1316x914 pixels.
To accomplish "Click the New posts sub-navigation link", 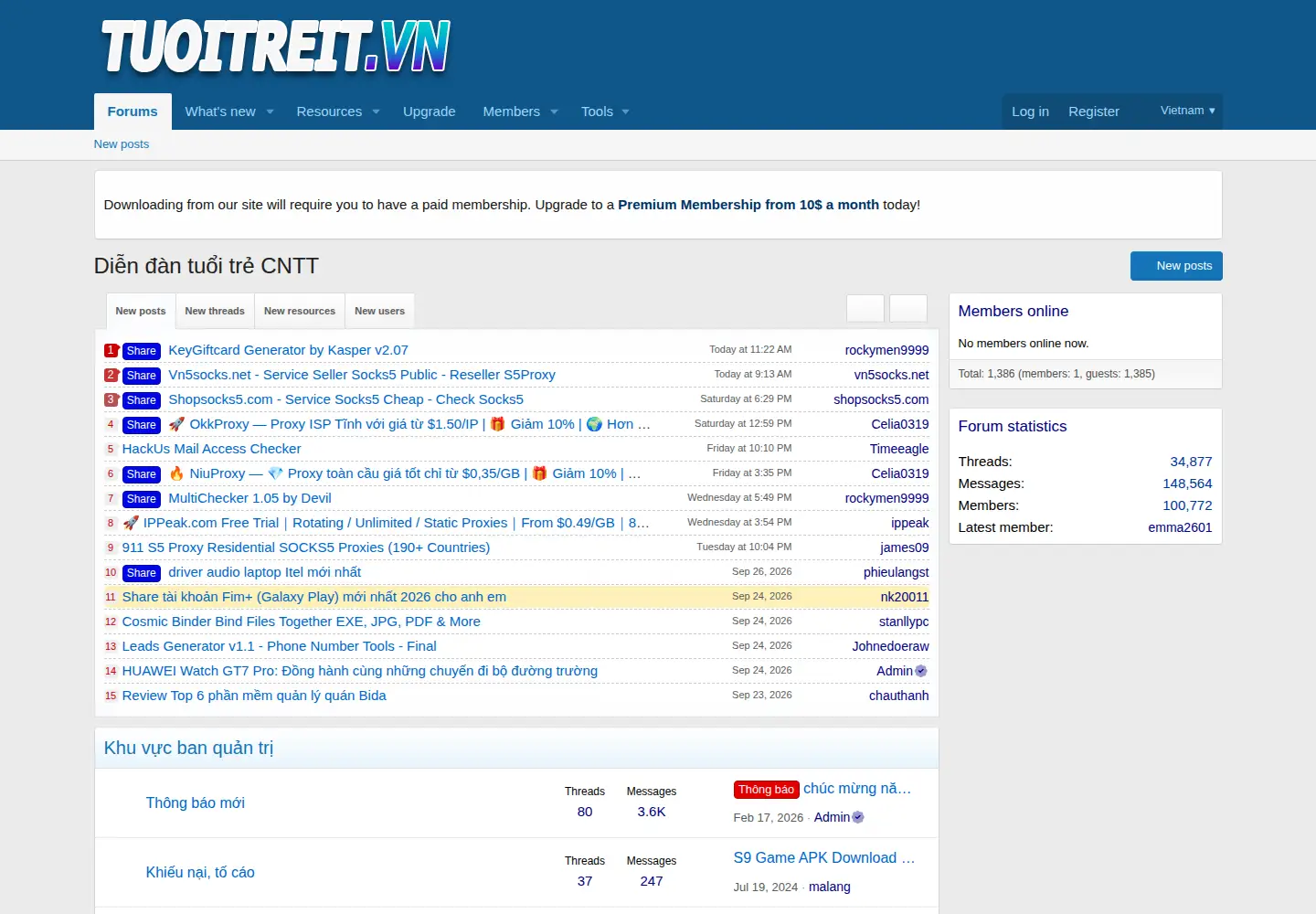I will tap(122, 144).
